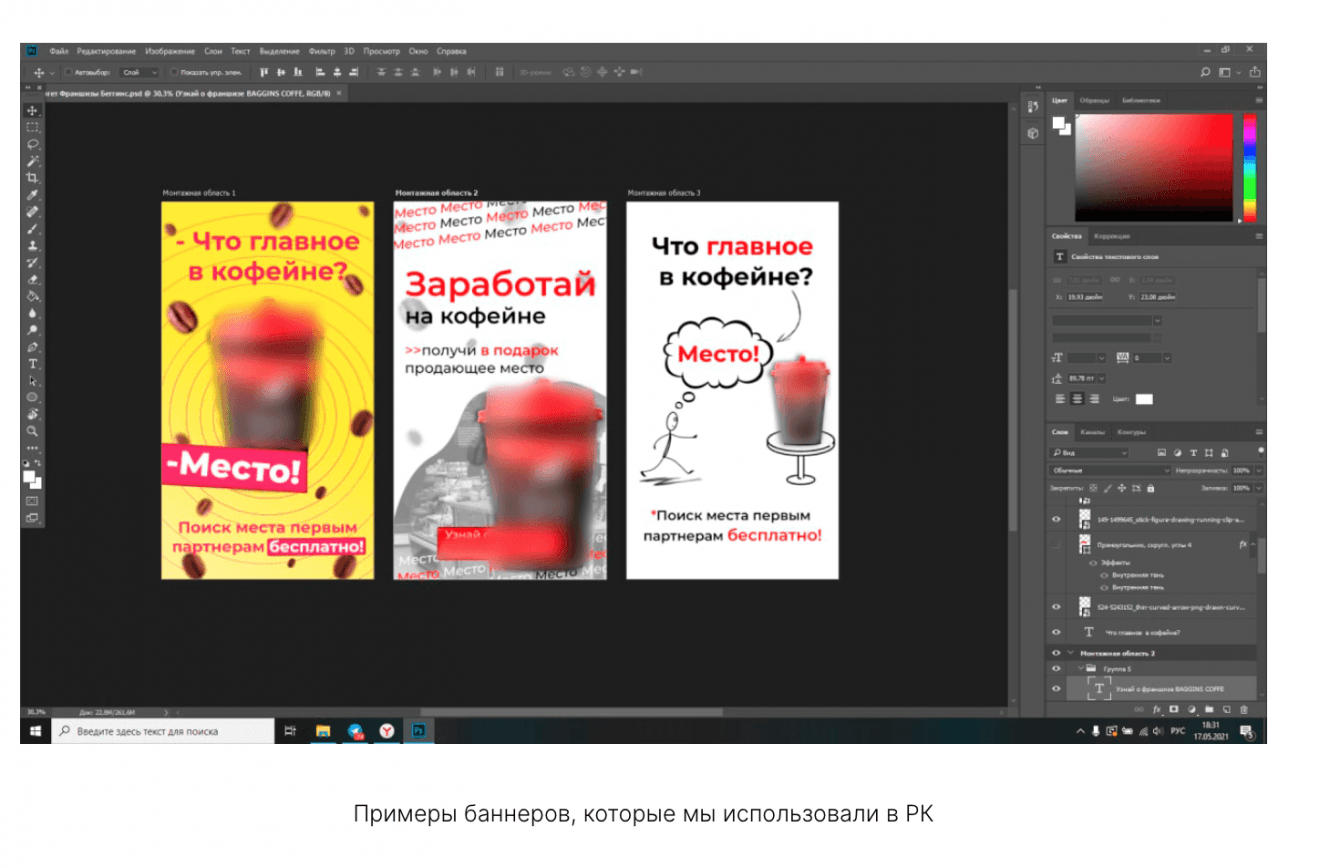Screen dimensions: 1340x868
Task: Click the Цвет text color swatch
Action: [1143, 399]
